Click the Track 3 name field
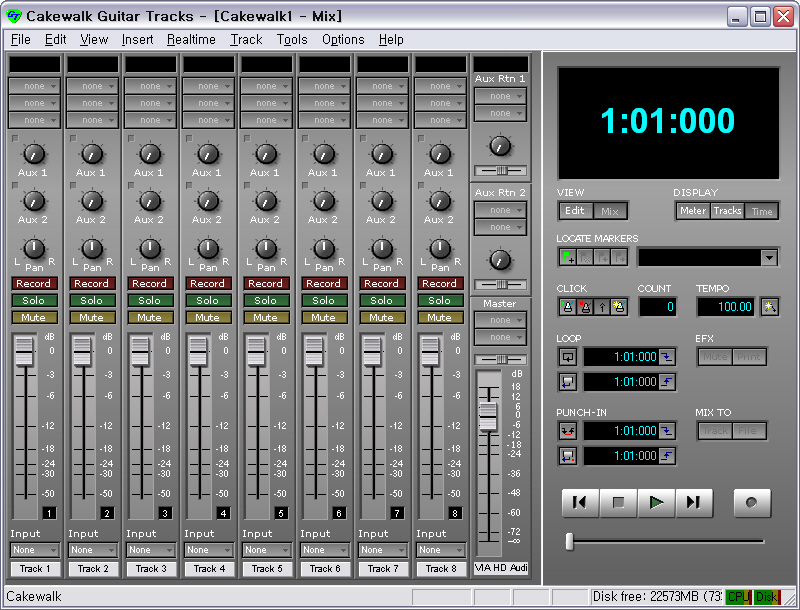800x610 pixels. (x=151, y=568)
